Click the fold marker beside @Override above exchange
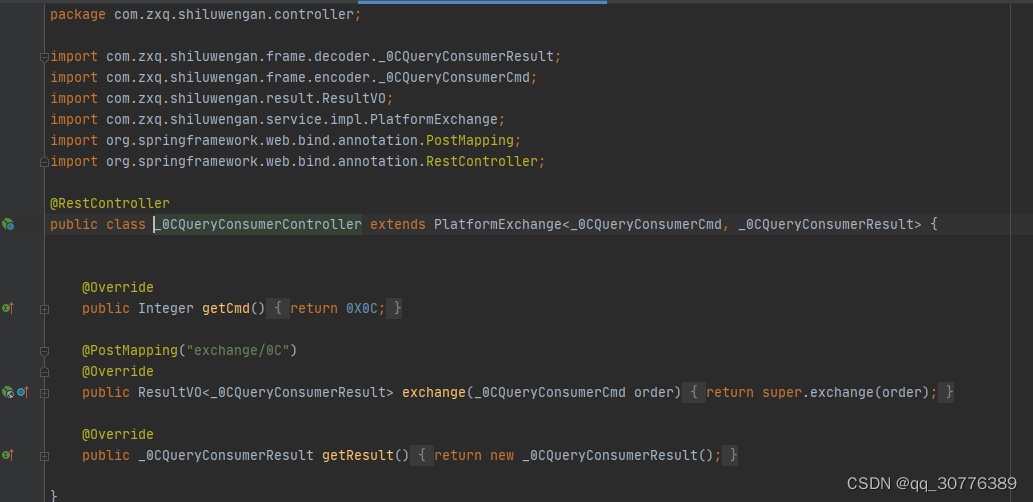The width and height of the screenshot is (1033, 502). tap(44, 372)
